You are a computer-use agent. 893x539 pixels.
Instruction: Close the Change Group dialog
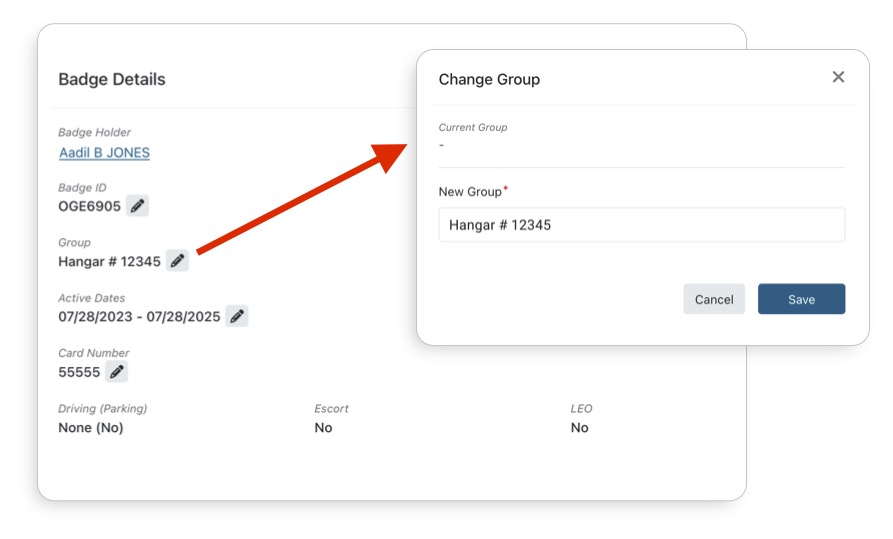(x=838, y=77)
